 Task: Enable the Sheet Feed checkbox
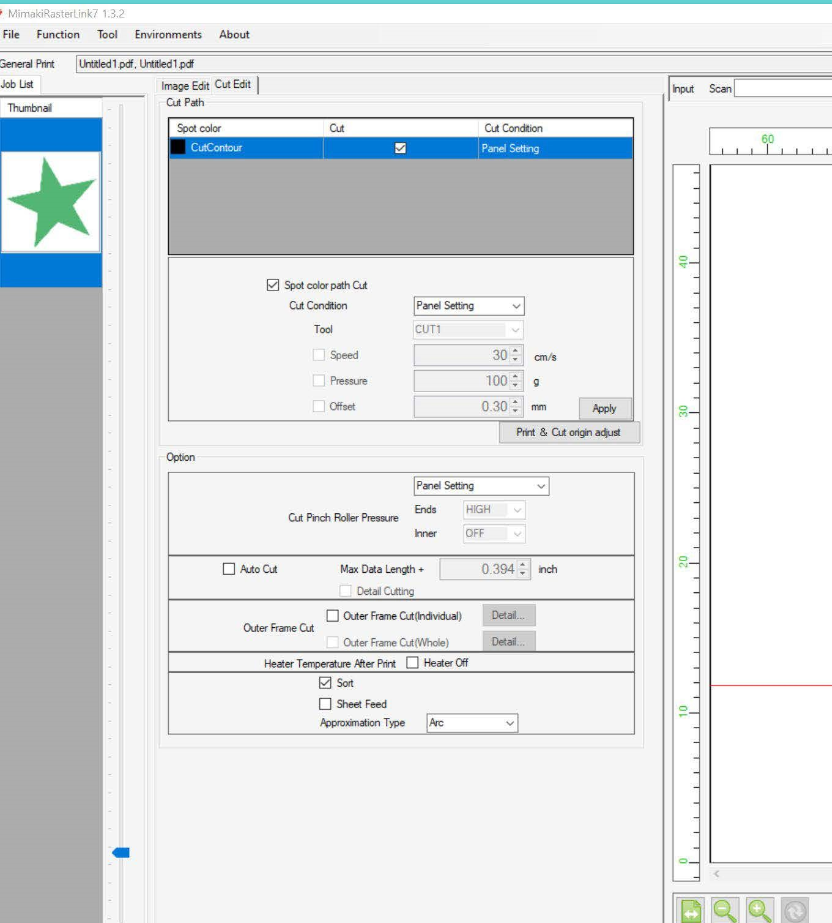point(325,703)
